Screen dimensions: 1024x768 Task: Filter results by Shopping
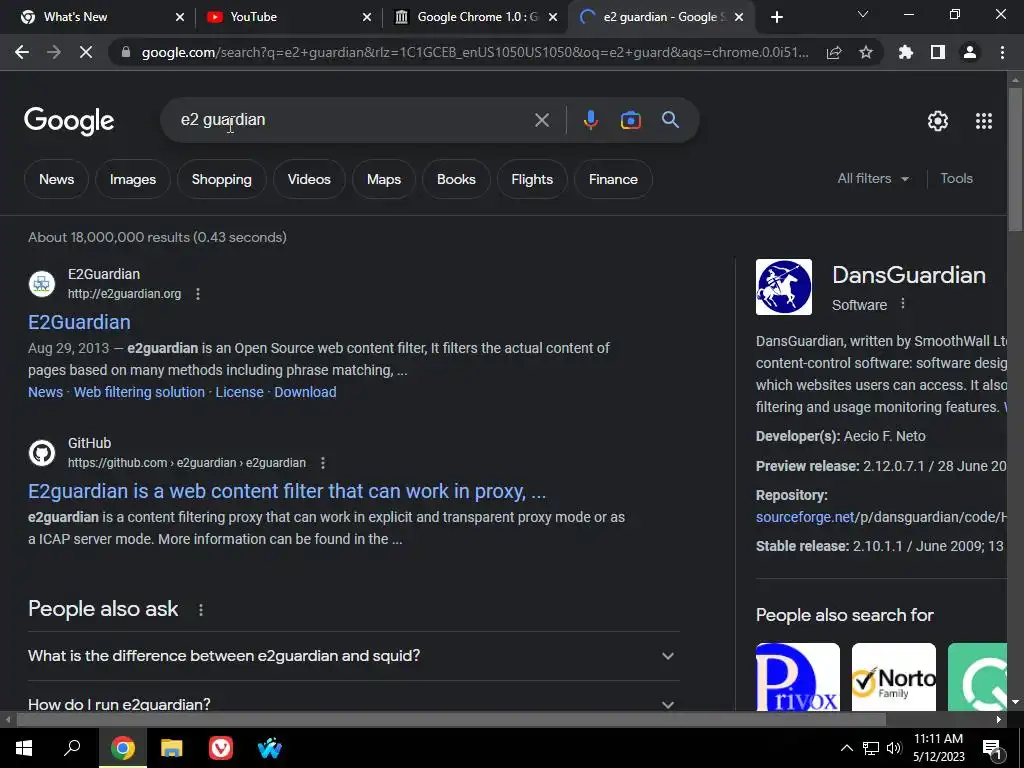221,179
